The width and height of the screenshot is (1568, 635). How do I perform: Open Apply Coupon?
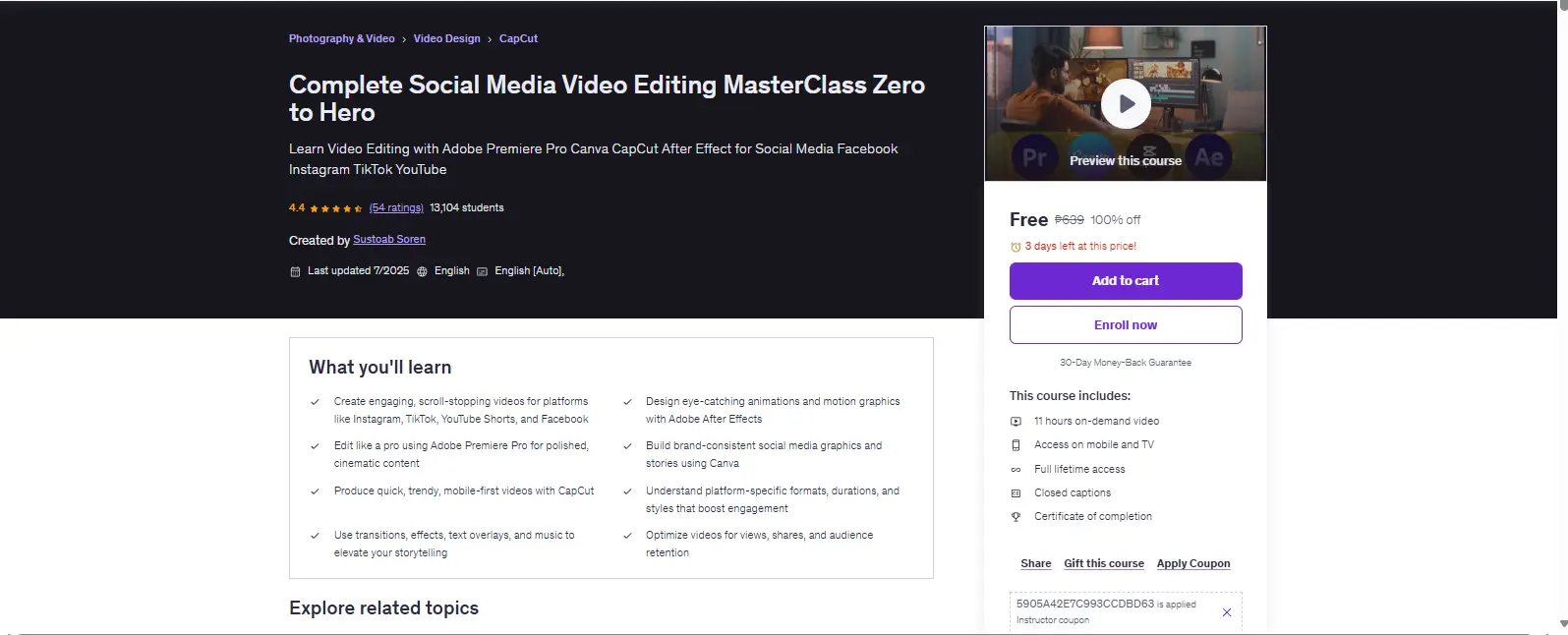(x=1193, y=564)
